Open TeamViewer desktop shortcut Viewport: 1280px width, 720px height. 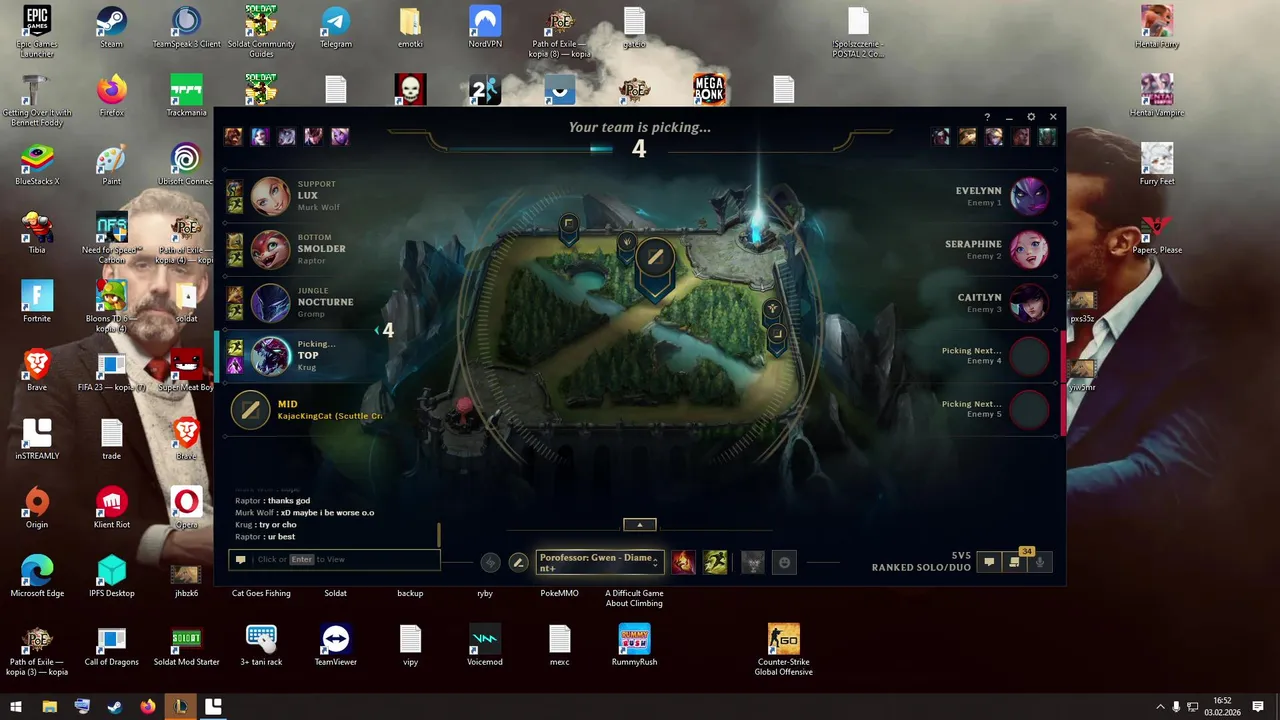click(x=335, y=645)
